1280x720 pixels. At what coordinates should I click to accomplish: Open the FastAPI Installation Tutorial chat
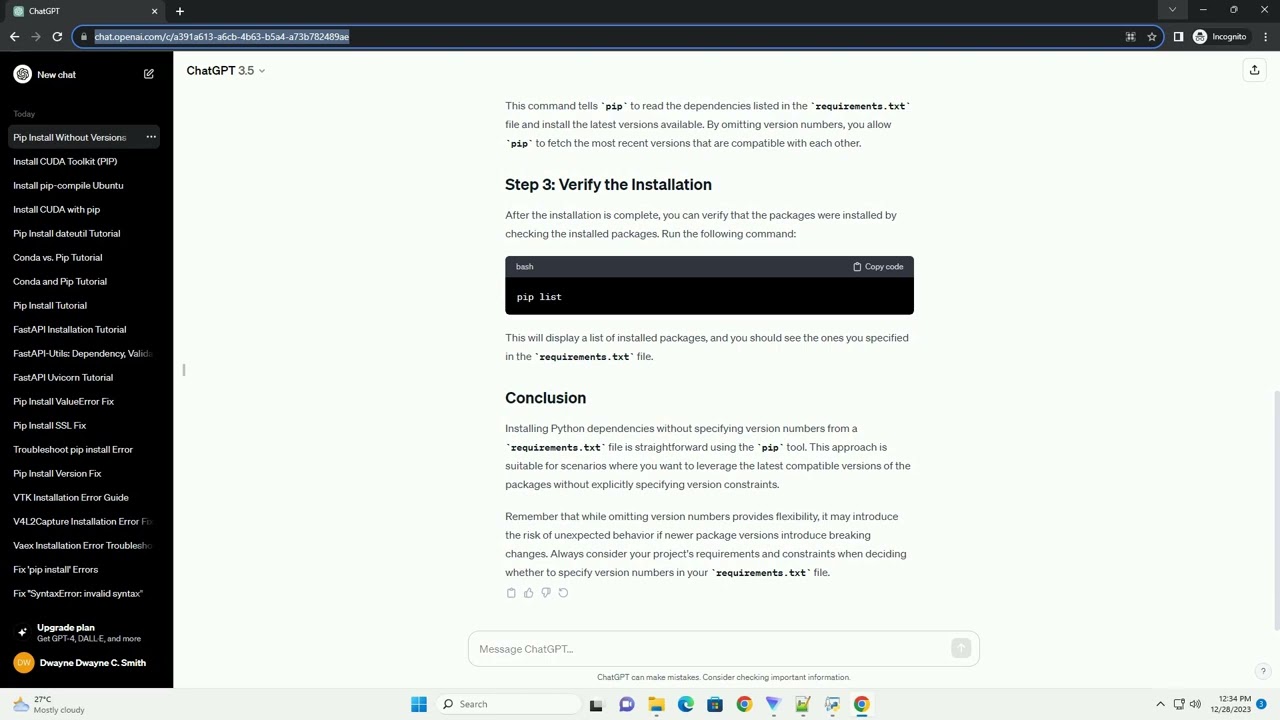[69, 329]
